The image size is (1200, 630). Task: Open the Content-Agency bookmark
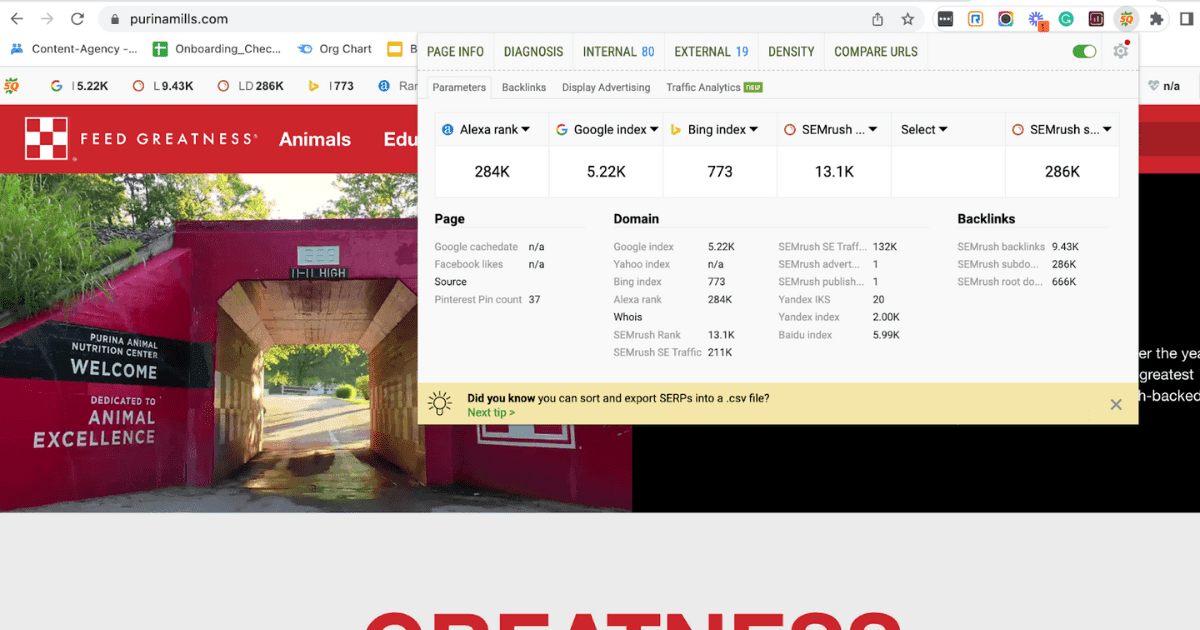[74, 48]
